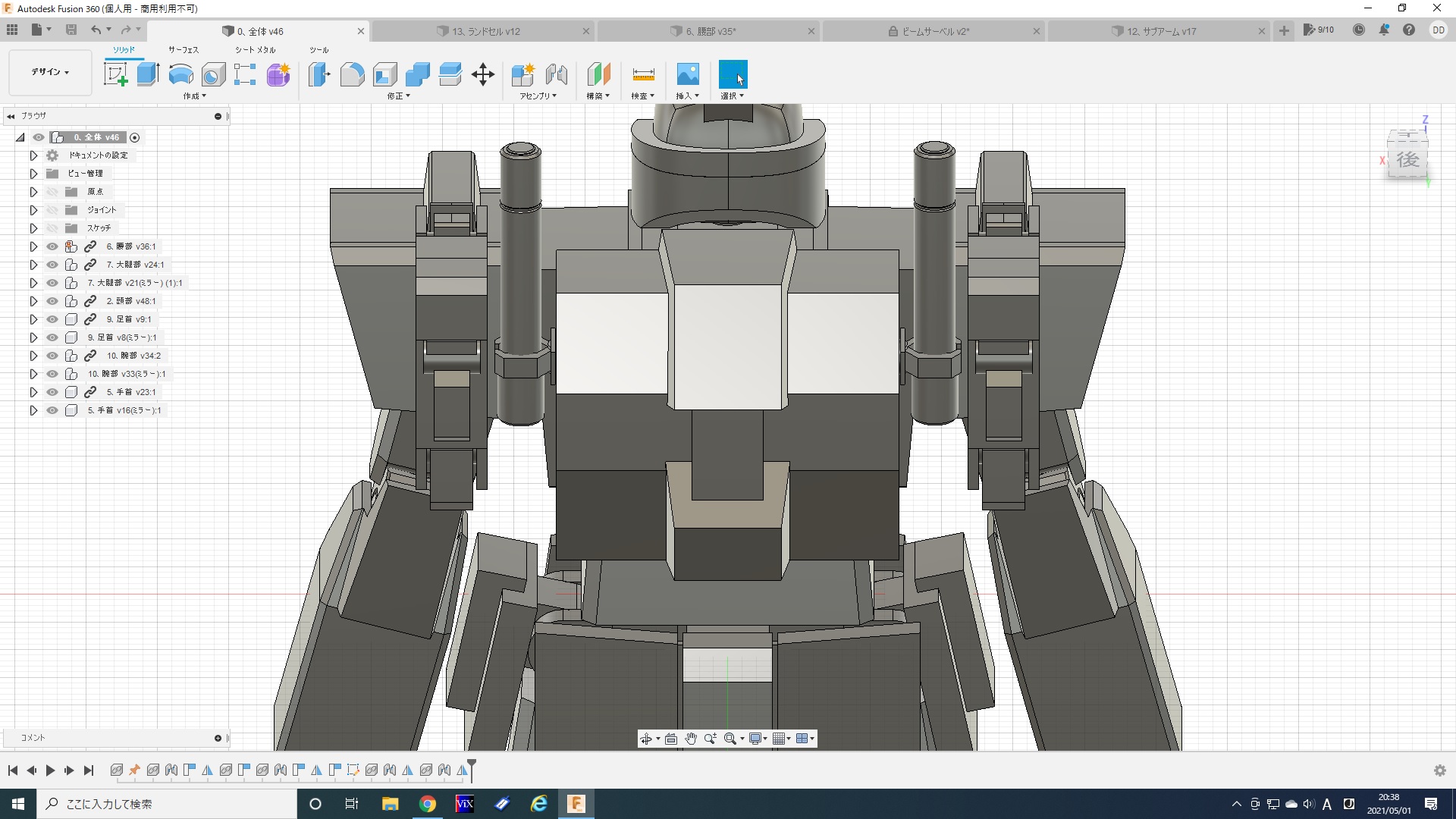
Task: Open the サーフェス ribbon tab
Action: [x=183, y=49]
